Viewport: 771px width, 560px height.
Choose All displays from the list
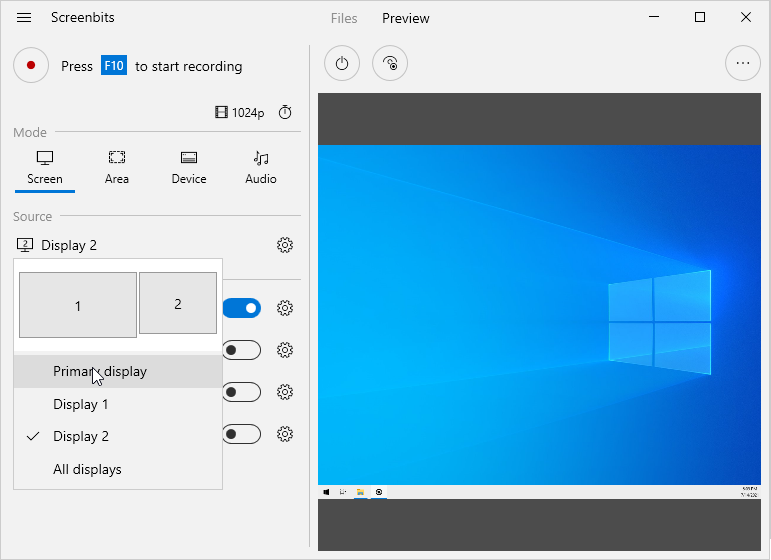pos(118,470)
